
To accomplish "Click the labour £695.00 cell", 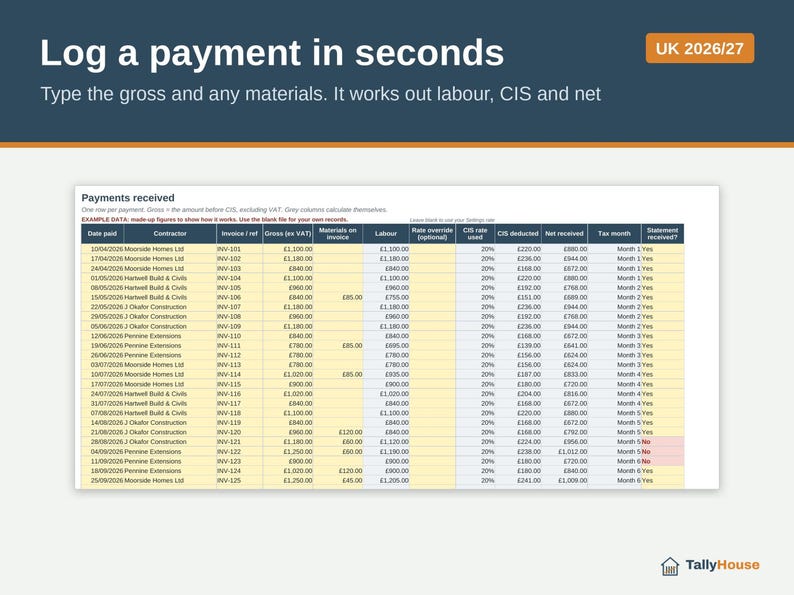I will click(x=386, y=345).
